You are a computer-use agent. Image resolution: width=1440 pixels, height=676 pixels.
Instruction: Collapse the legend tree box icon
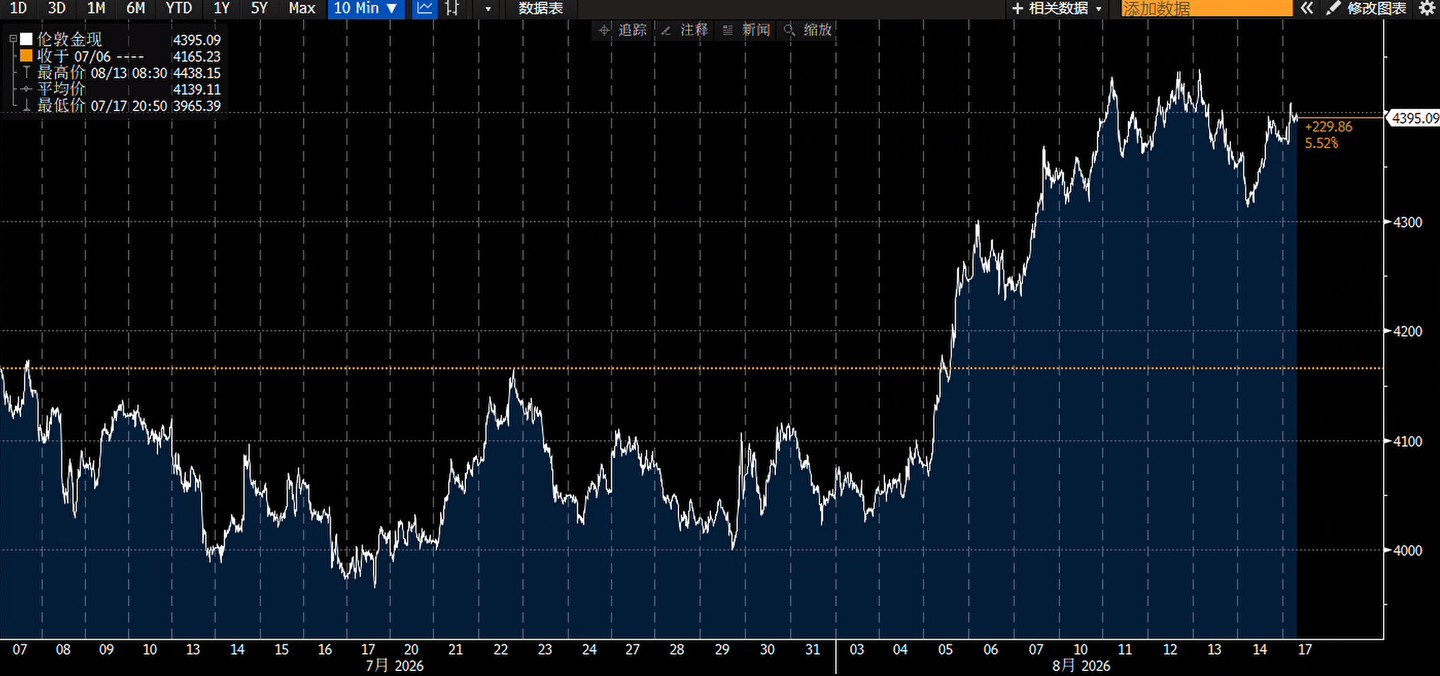pos(12,40)
